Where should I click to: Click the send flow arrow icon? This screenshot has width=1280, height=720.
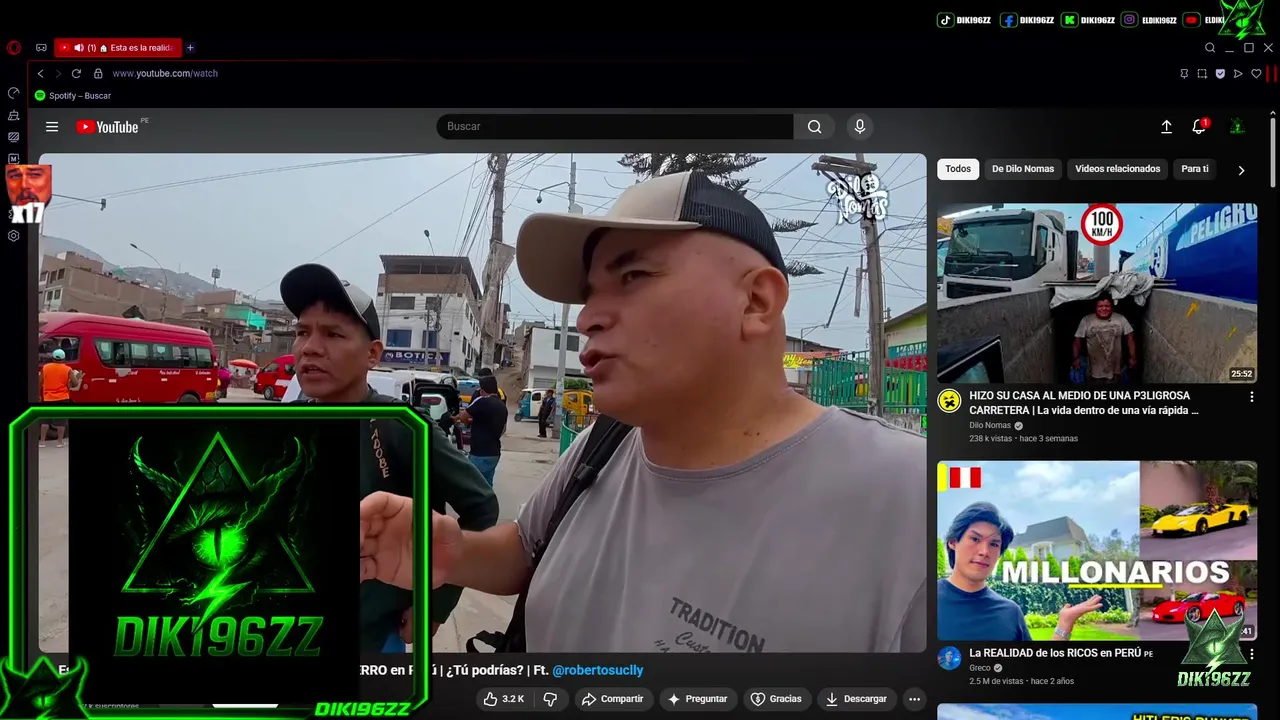[x=1238, y=73]
